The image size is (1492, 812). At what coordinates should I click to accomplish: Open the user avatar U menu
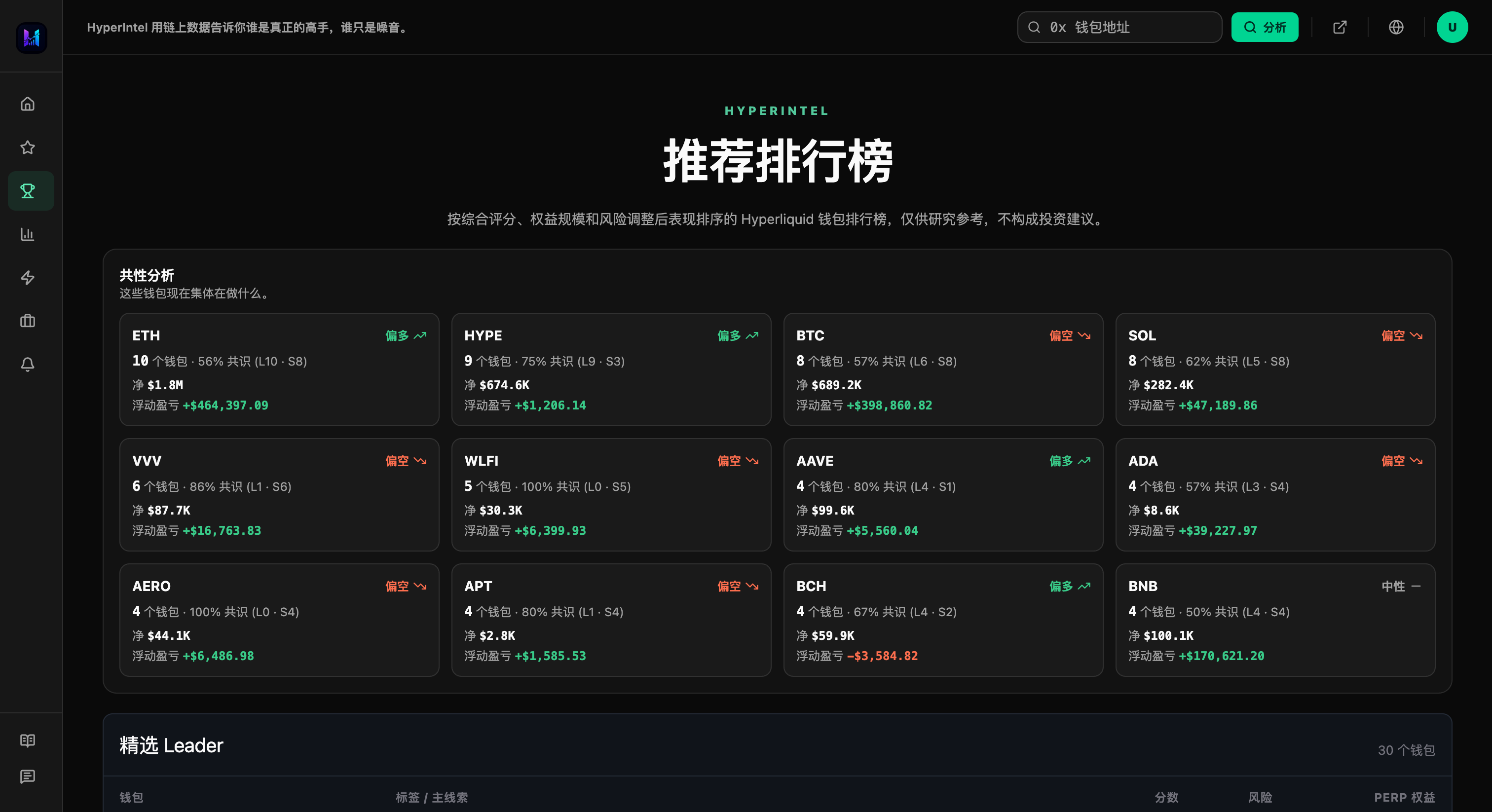1452,27
